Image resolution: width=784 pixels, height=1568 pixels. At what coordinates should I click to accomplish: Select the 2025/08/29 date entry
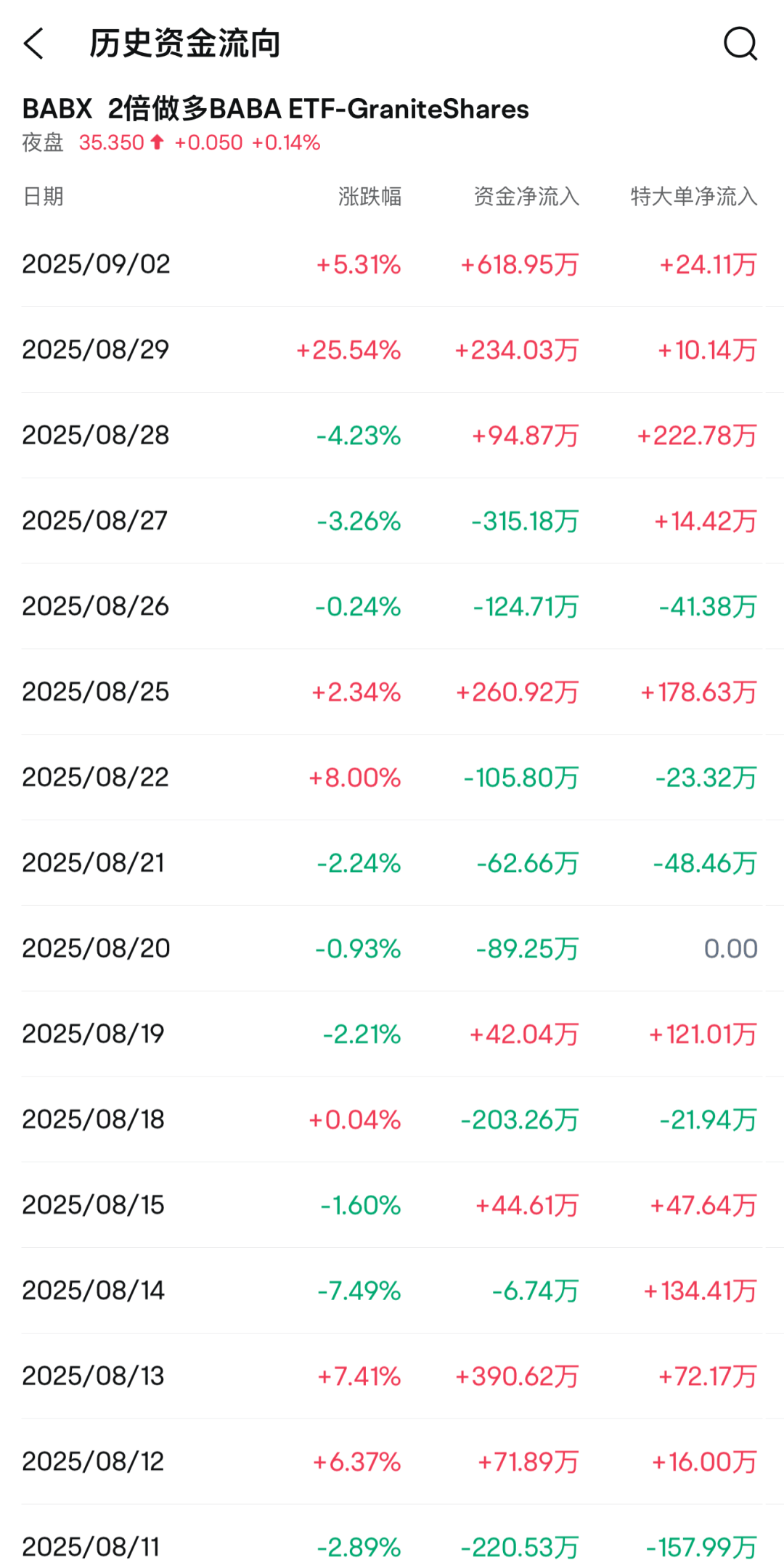tap(97, 349)
